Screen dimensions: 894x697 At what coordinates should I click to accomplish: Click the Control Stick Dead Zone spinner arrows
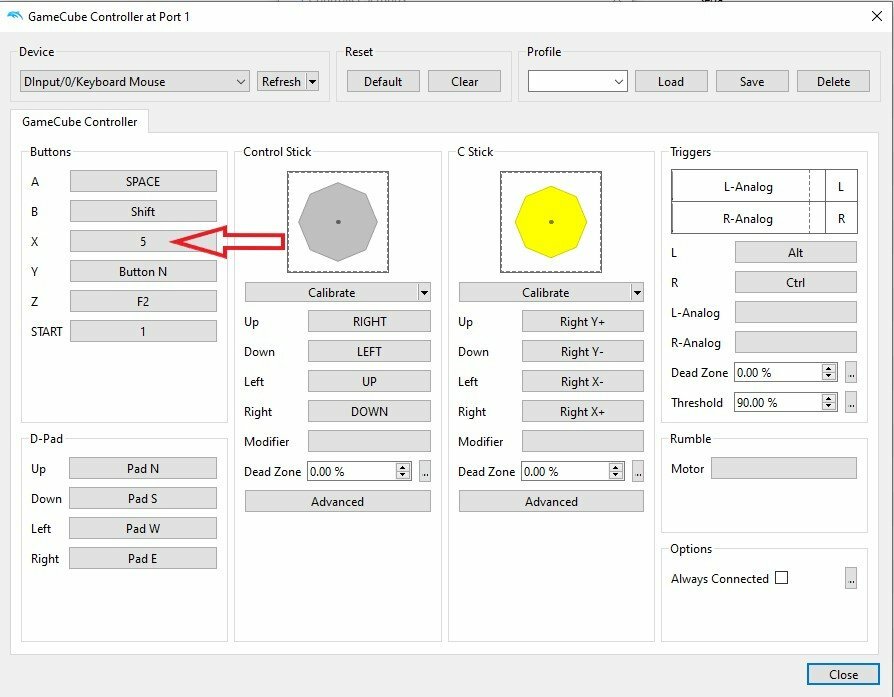(404, 471)
